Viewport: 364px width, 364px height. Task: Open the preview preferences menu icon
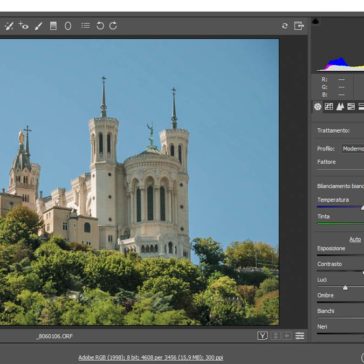(x=300, y=336)
